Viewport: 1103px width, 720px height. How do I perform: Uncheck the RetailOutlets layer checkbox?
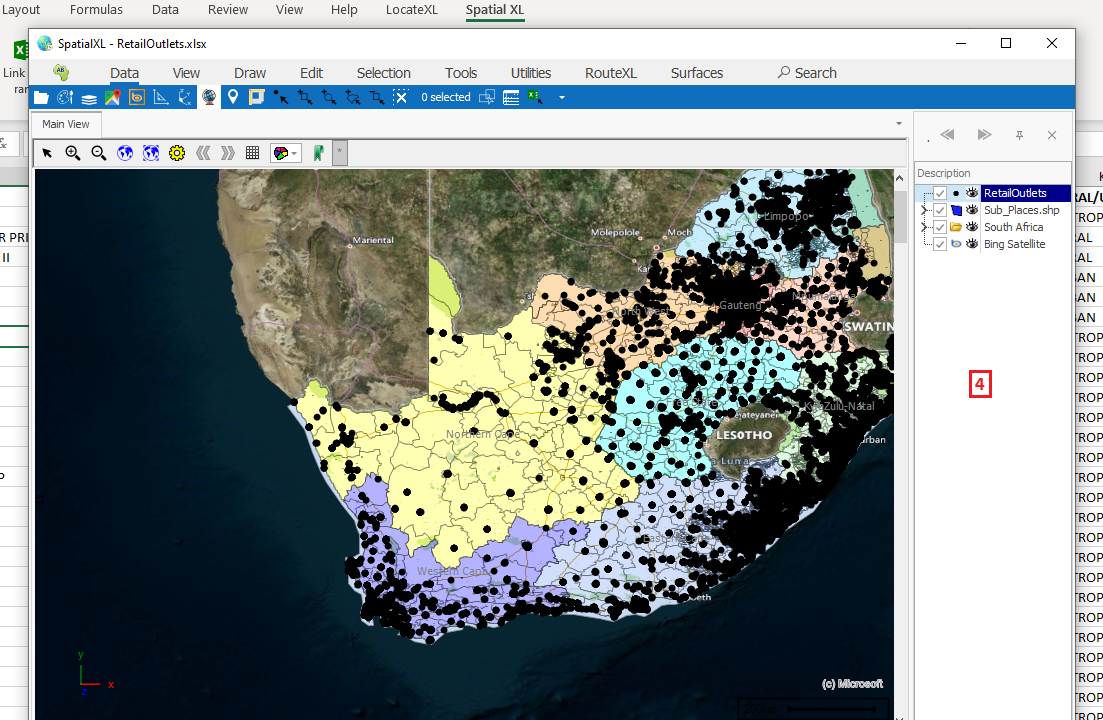[x=940, y=193]
